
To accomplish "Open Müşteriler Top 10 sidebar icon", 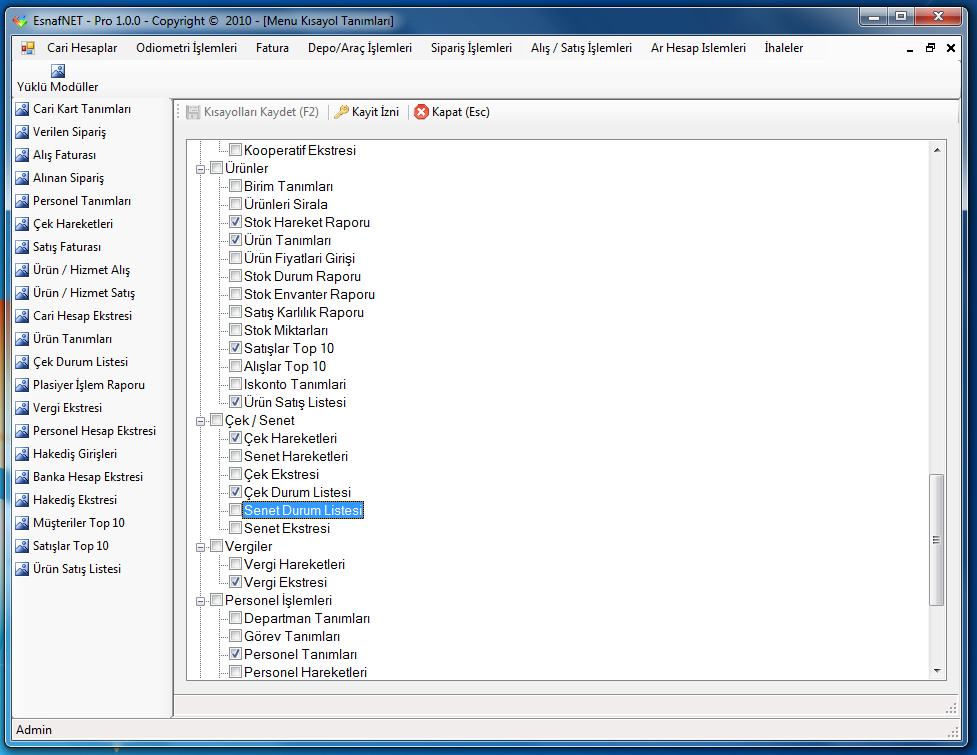I will pos(22,524).
